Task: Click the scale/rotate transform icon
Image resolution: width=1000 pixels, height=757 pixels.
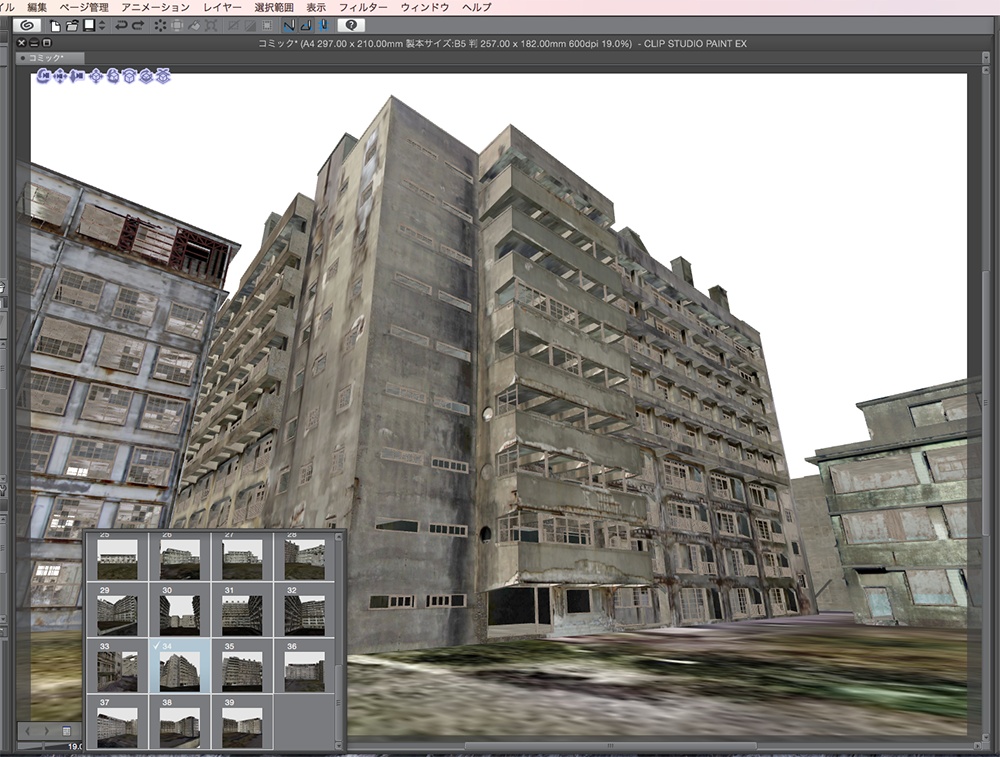Action: [x=177, y=26]
